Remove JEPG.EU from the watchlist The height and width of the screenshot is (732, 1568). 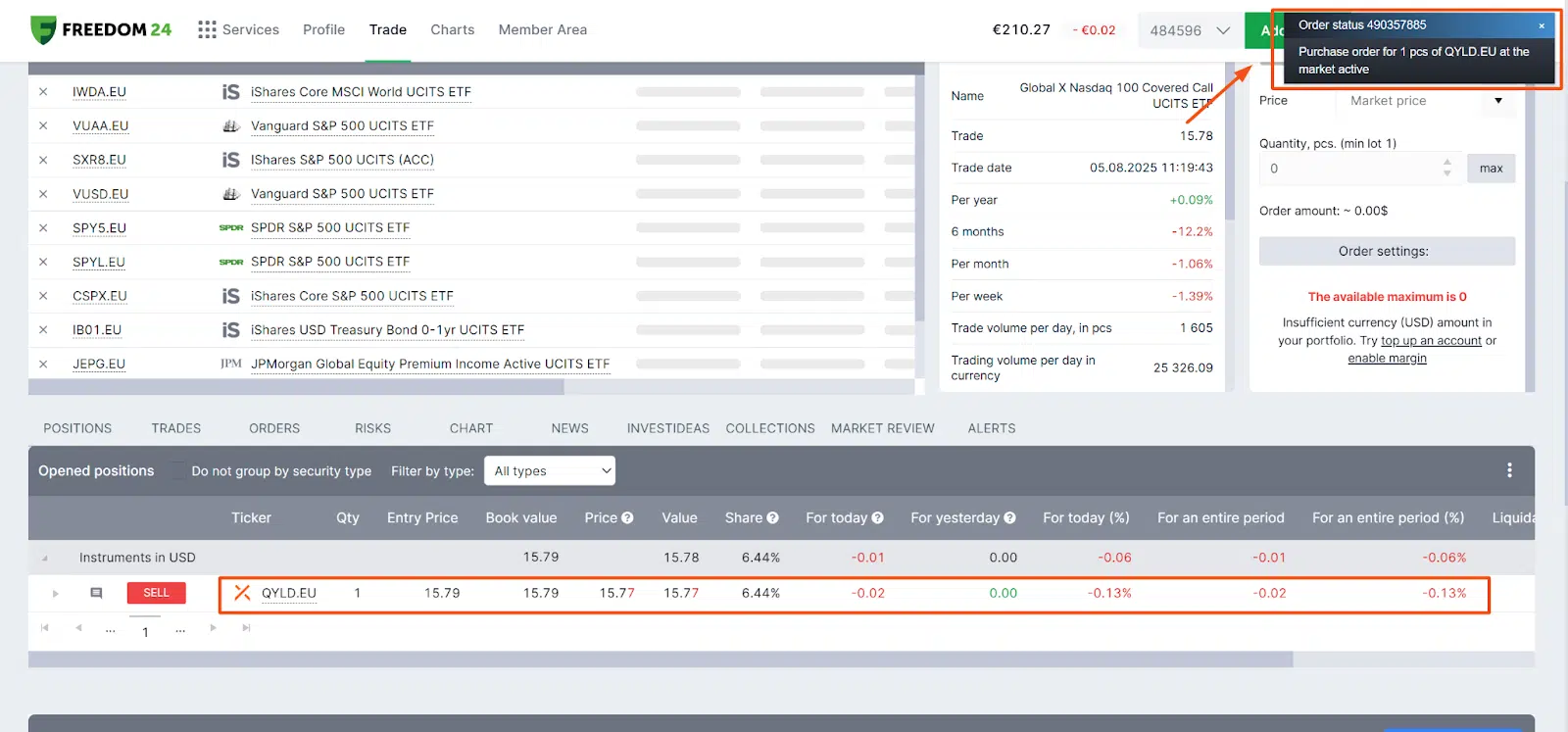point(43,364)
